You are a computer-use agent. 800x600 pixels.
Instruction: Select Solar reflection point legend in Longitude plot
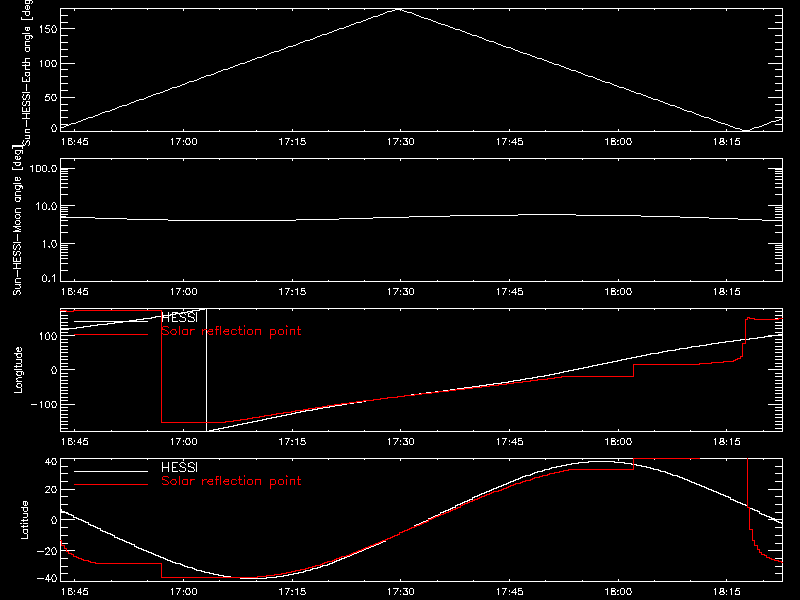coord(231,331)
